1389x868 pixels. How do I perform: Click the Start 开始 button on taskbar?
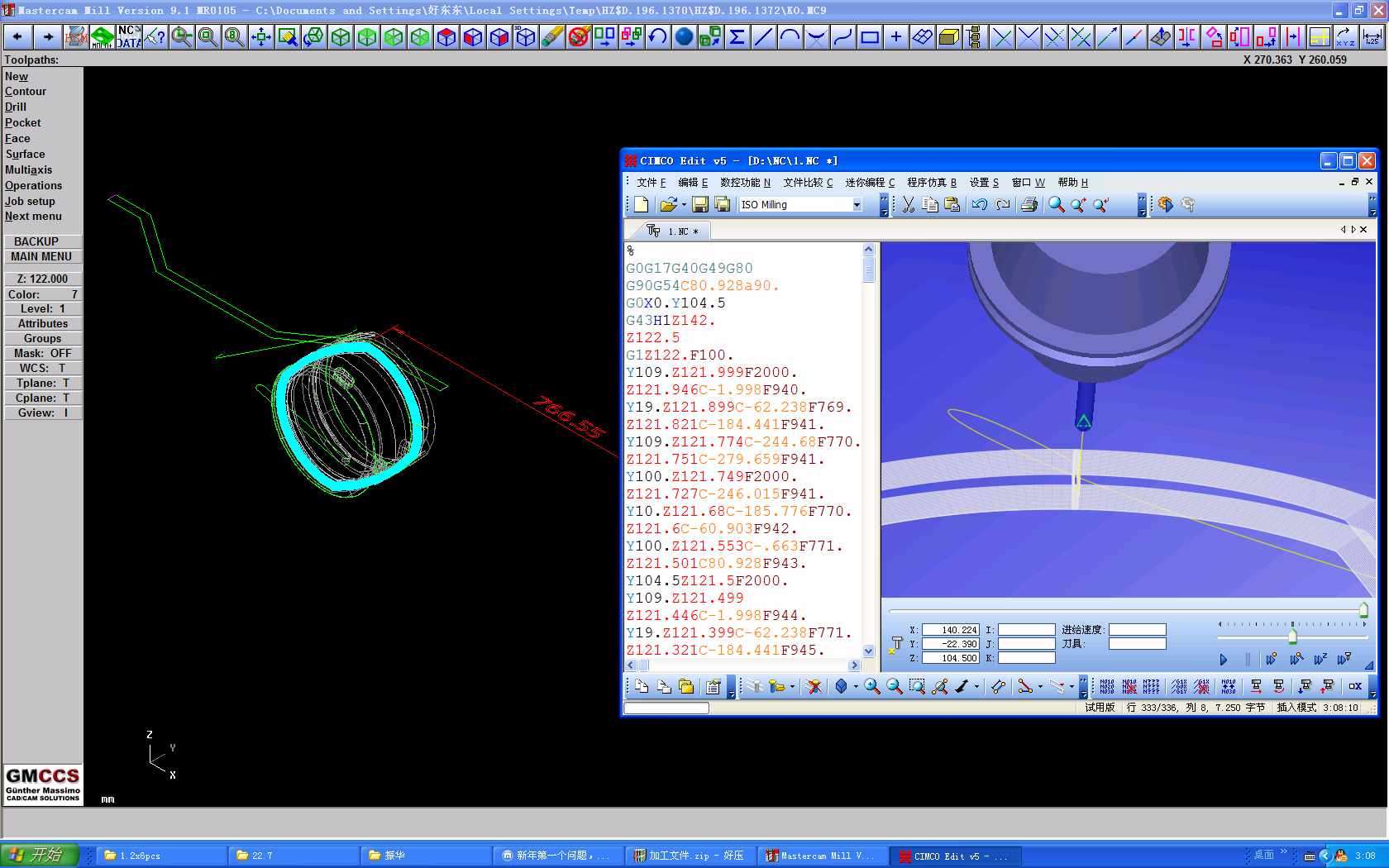(40, 856)
